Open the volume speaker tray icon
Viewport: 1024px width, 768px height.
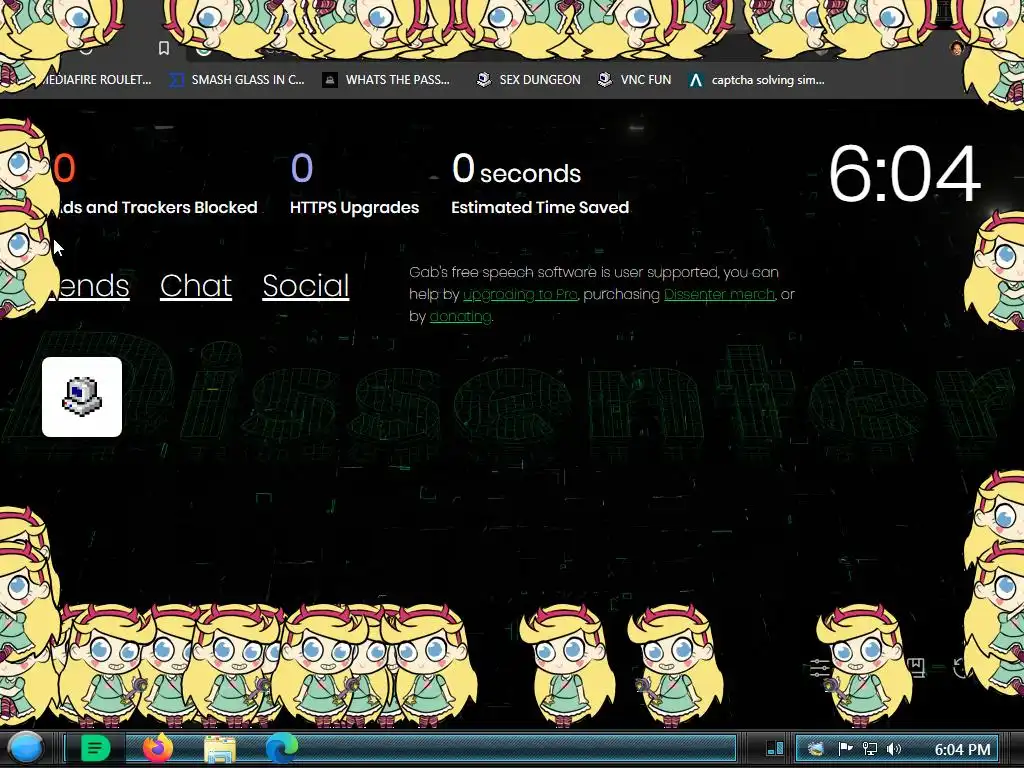click(x=894, y=748)
